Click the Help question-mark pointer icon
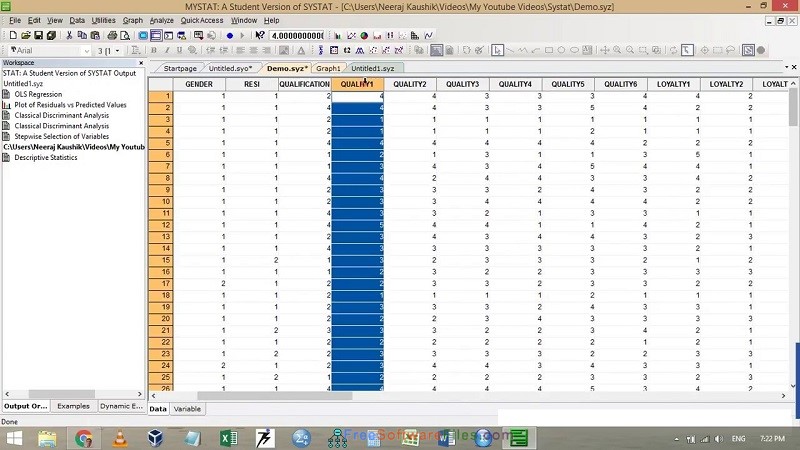The width and height of the screenshot is (800, 450). pos(260,35)
